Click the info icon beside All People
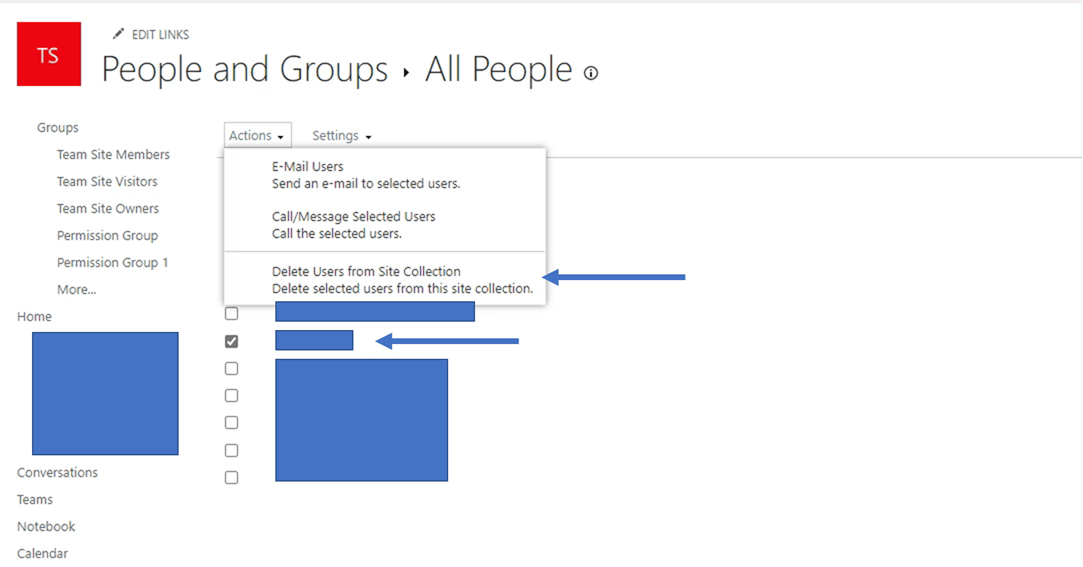Screen dimensions: 1083x567 [x=591, y=73]
